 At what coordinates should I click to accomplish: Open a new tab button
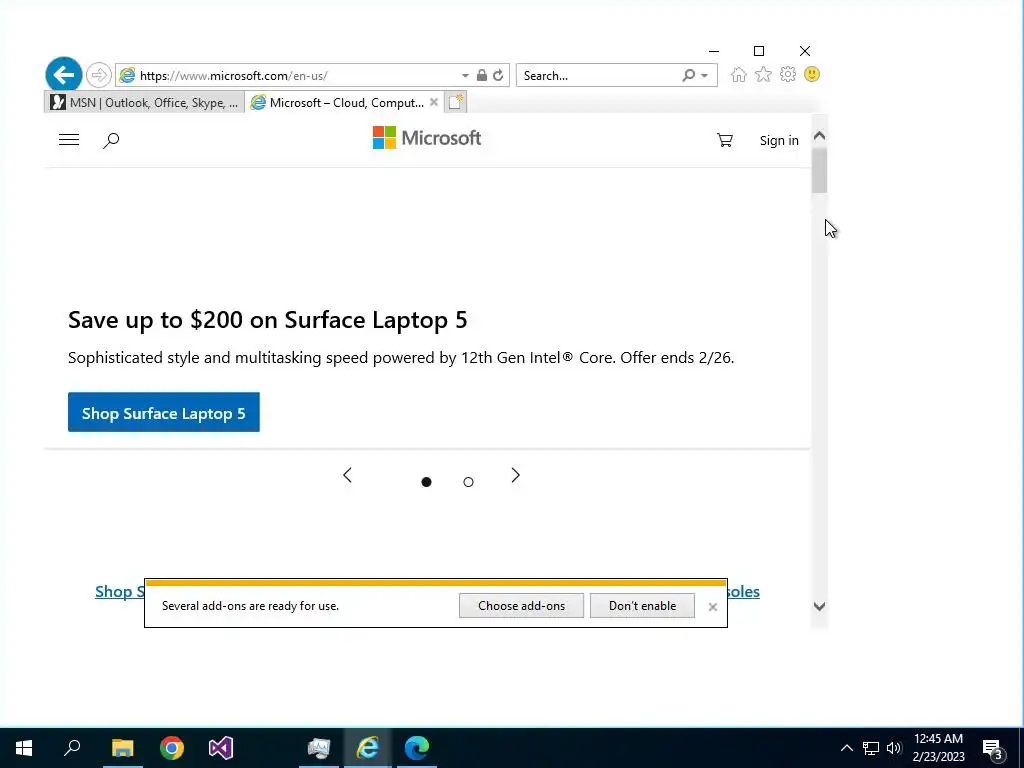pyautogui.click(x=456, y=102)
